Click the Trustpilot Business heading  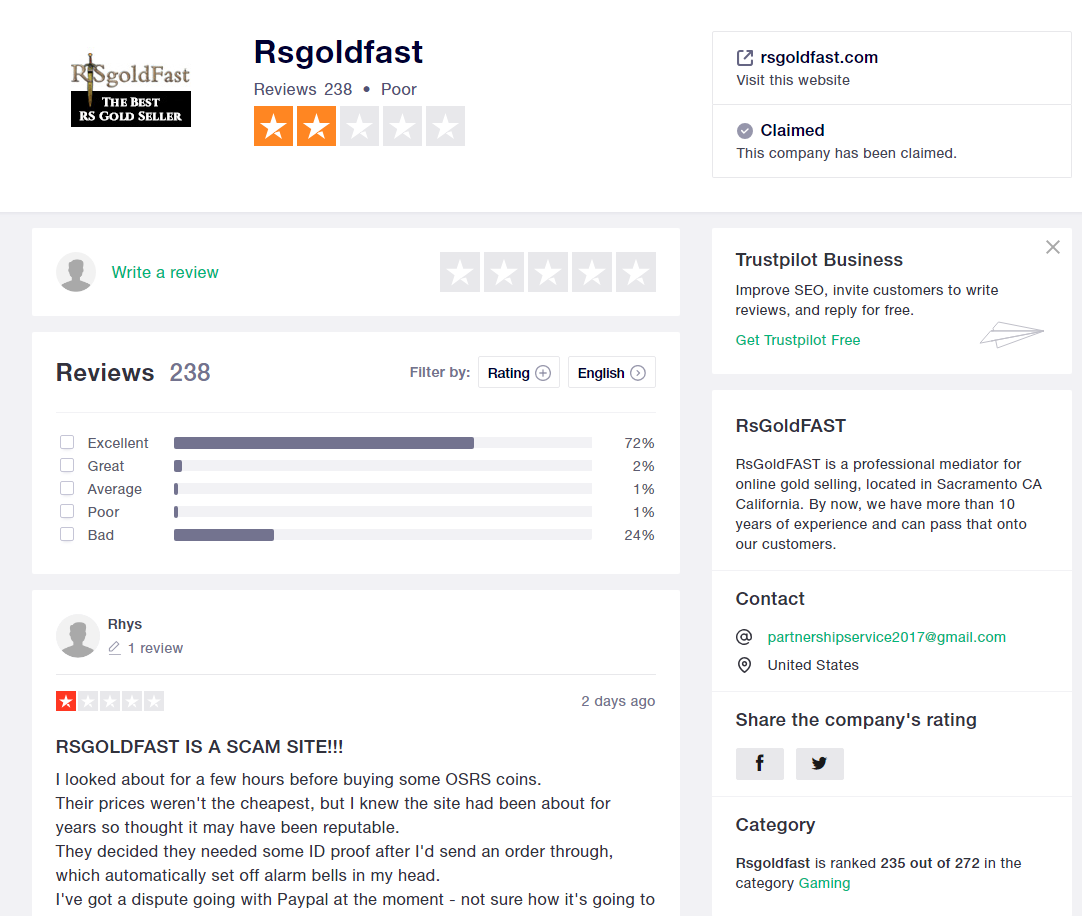(819, 260)
